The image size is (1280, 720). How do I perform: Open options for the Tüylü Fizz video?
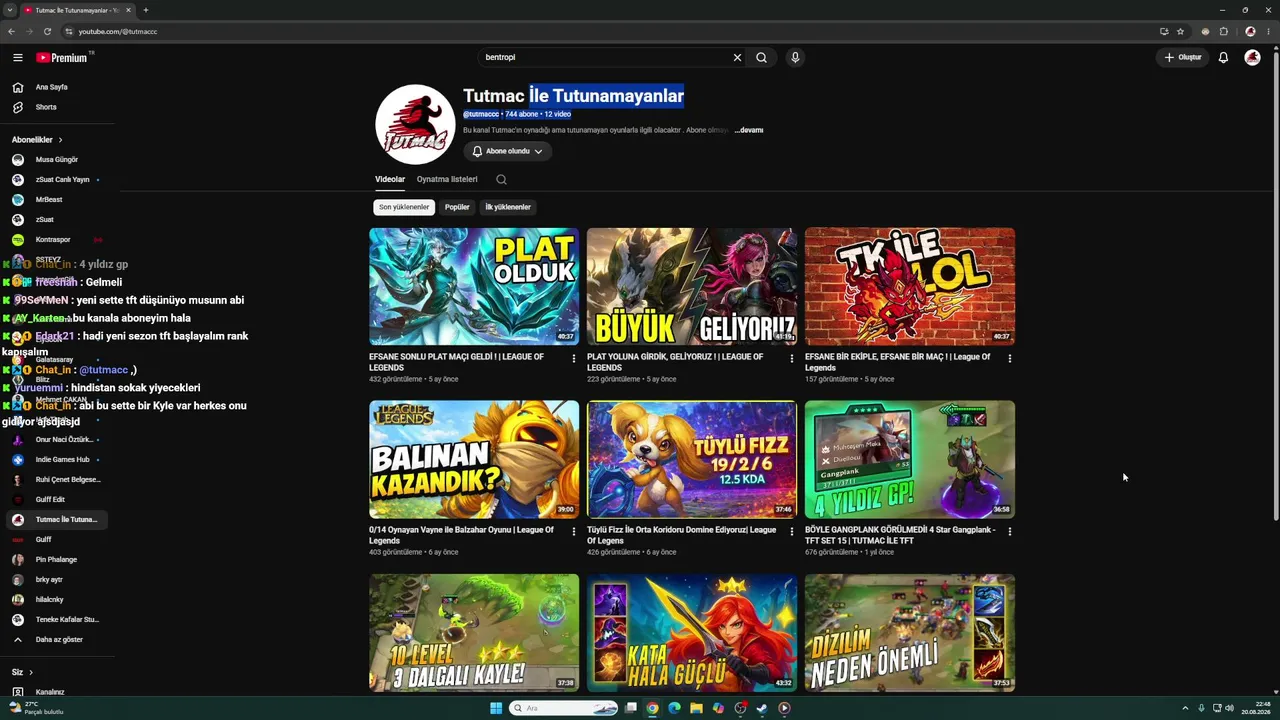pyautogui.click(x=792, y=531)
